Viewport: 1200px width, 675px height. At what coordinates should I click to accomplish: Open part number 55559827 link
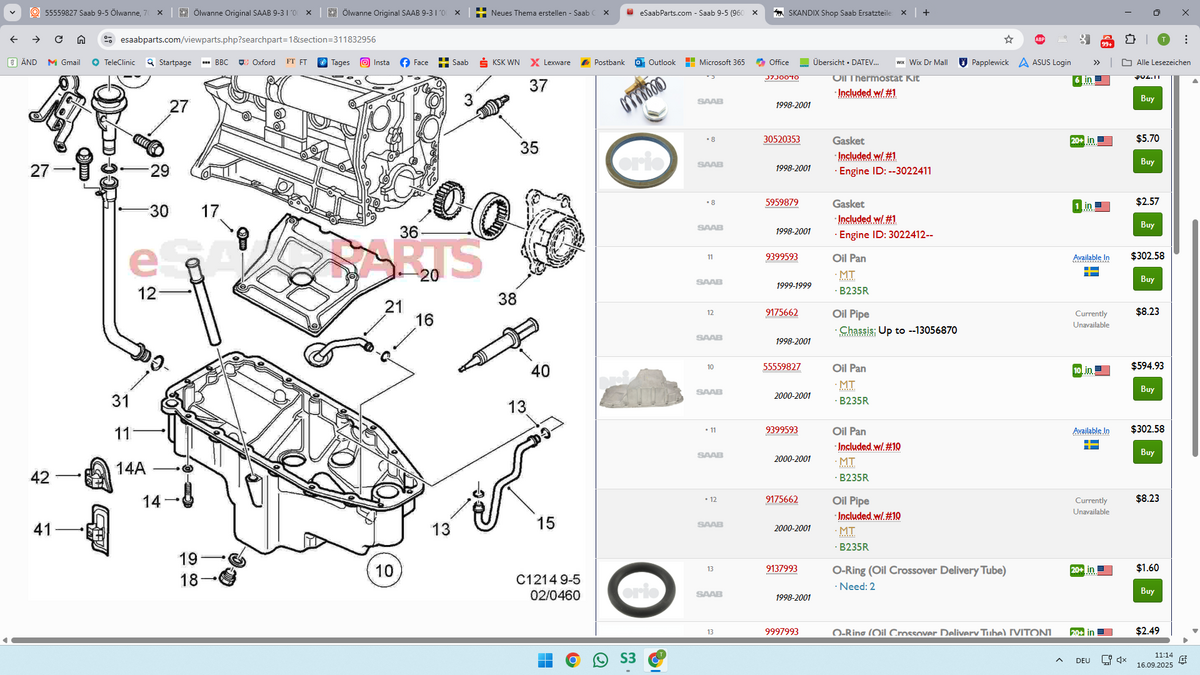pos(781,367)
